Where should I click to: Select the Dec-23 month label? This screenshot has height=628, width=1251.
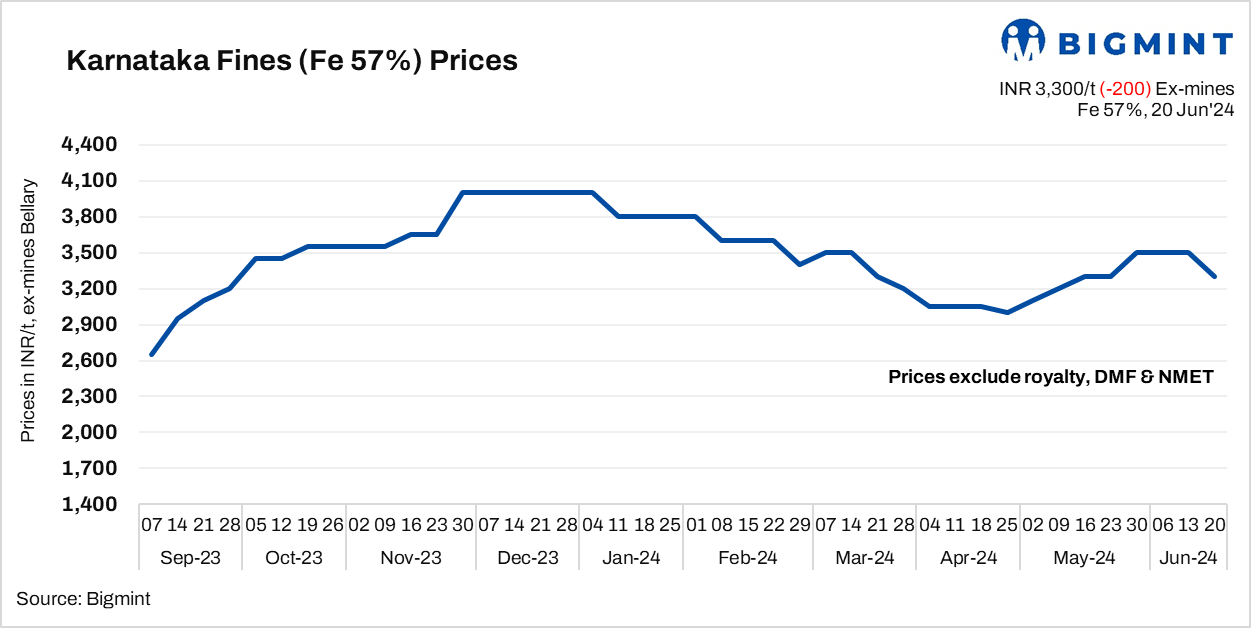pos(528,558)
